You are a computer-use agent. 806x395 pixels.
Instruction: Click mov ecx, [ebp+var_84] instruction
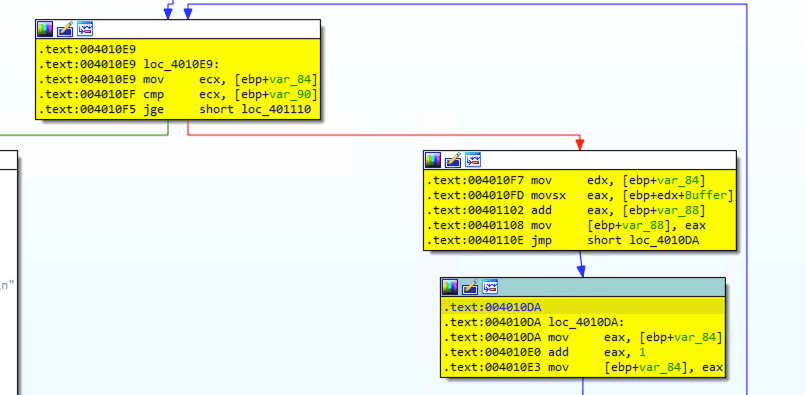pyautogui.click(x=178, y=80)
